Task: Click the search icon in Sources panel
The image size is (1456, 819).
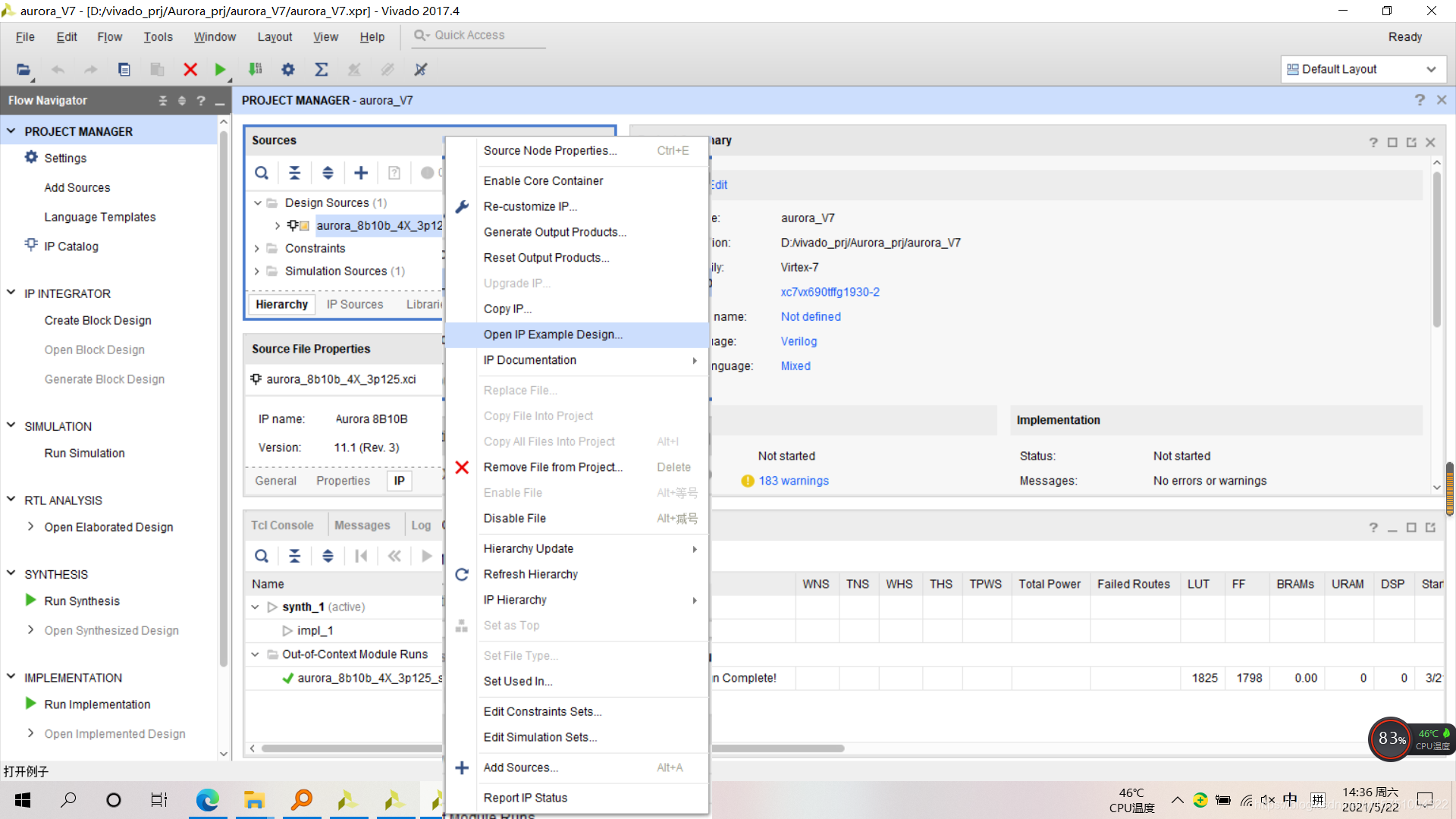Action: (x=262, y=173)
